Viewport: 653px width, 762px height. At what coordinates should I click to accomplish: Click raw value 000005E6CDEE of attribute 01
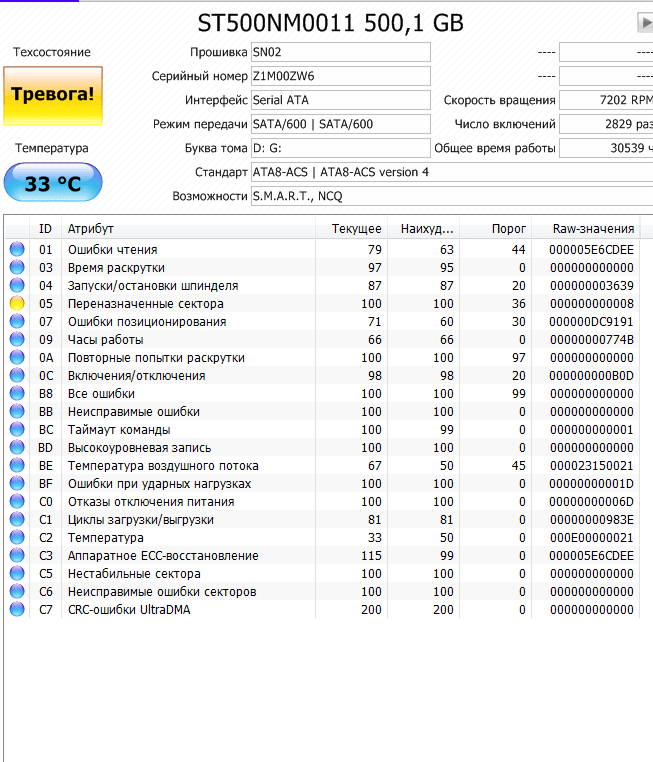tap(591, 250)
